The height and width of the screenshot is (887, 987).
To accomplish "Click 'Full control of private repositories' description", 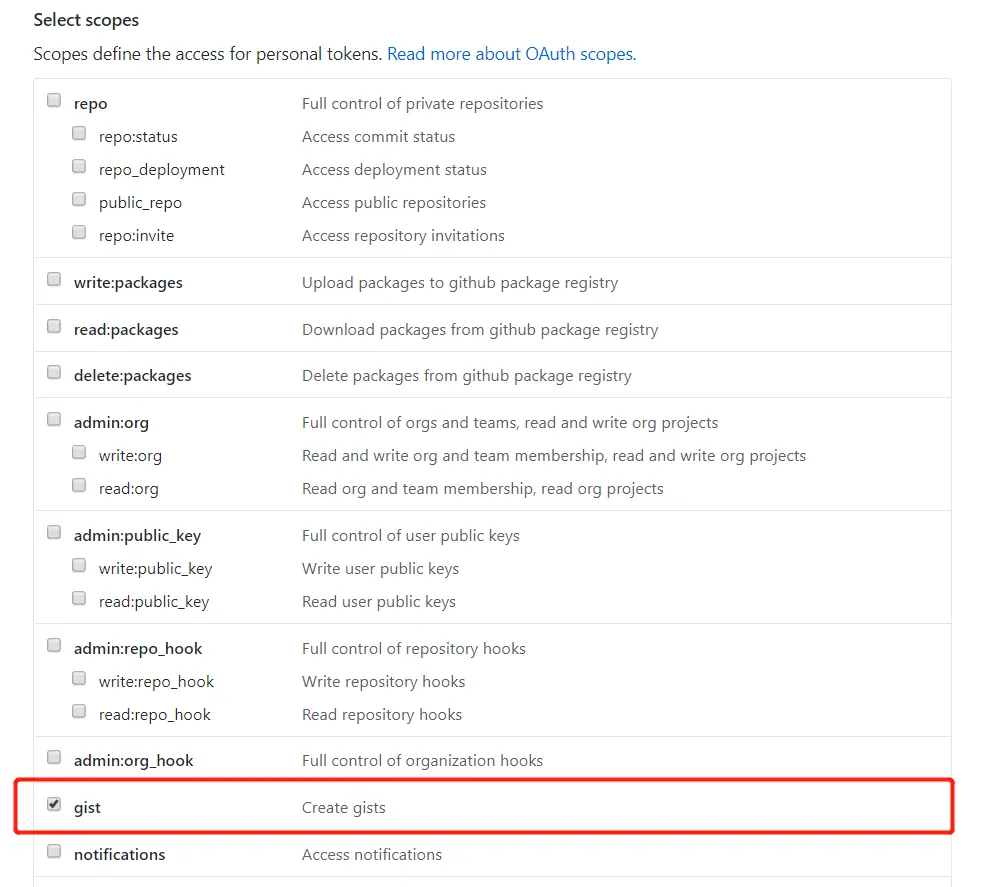I will click(422, 104).
